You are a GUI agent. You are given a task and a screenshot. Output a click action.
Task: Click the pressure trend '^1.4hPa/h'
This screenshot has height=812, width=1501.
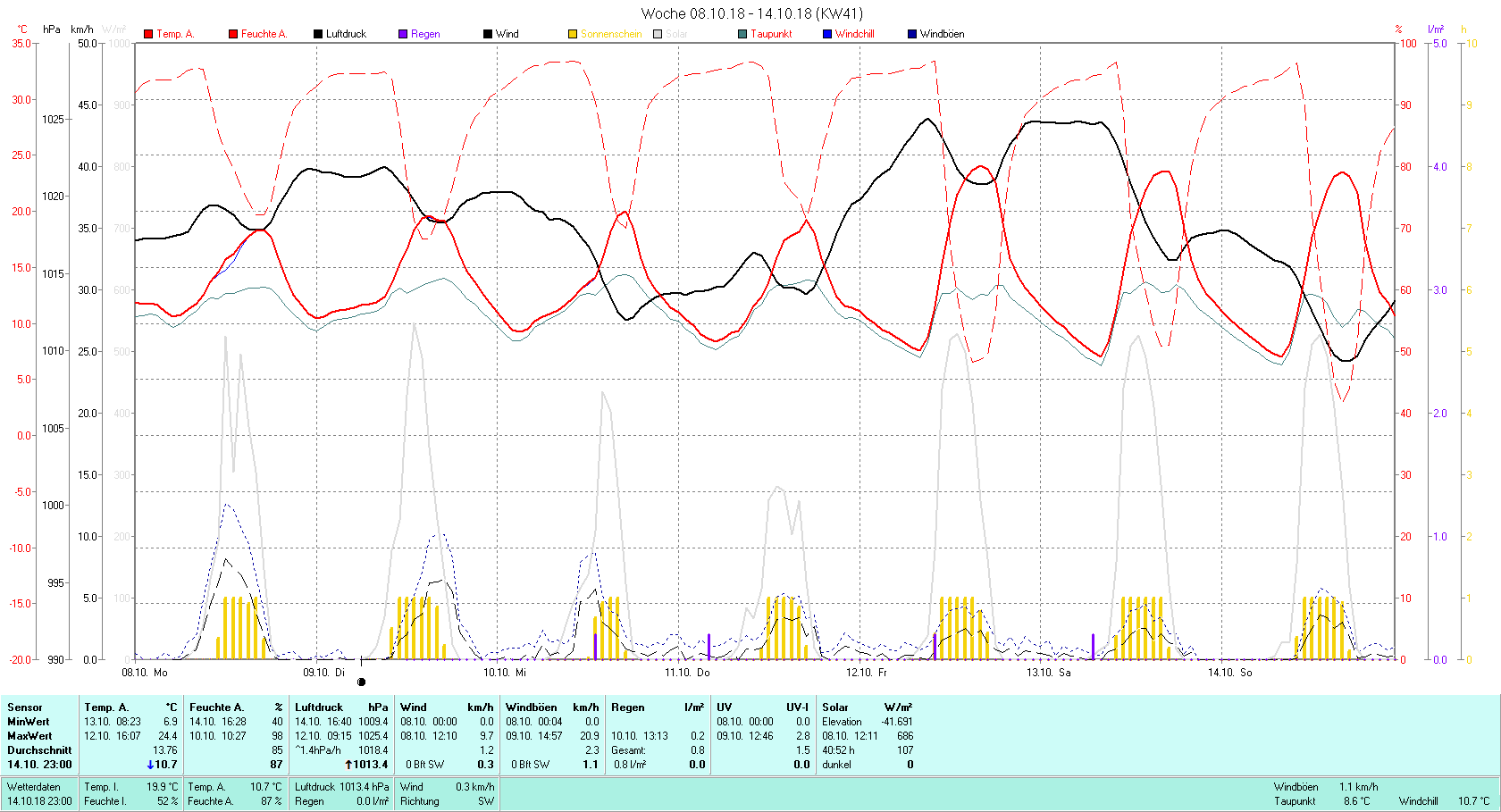(318, 750)
